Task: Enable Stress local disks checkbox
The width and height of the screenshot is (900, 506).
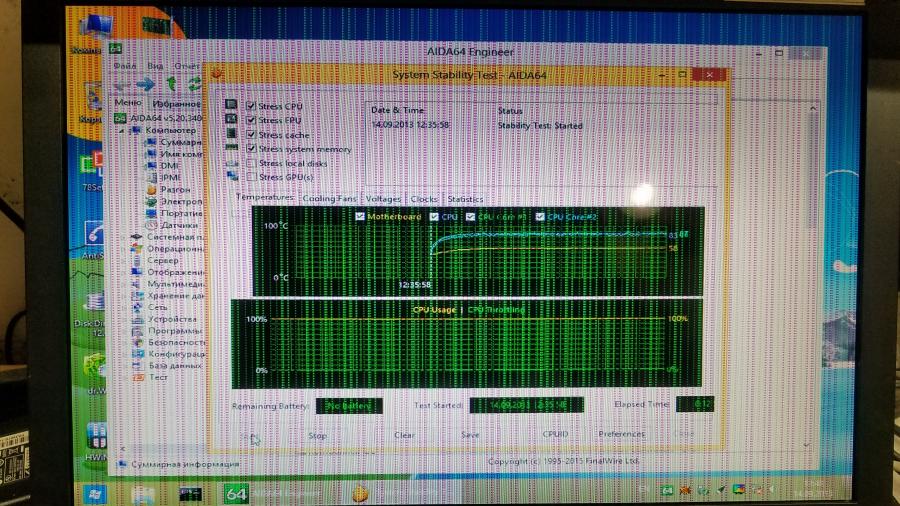Action: click(x=251, y=163)
